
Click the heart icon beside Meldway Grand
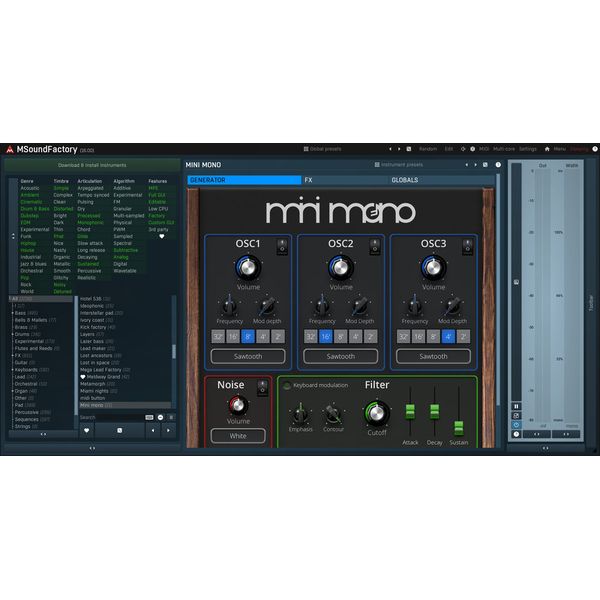[x=83, y=377]
